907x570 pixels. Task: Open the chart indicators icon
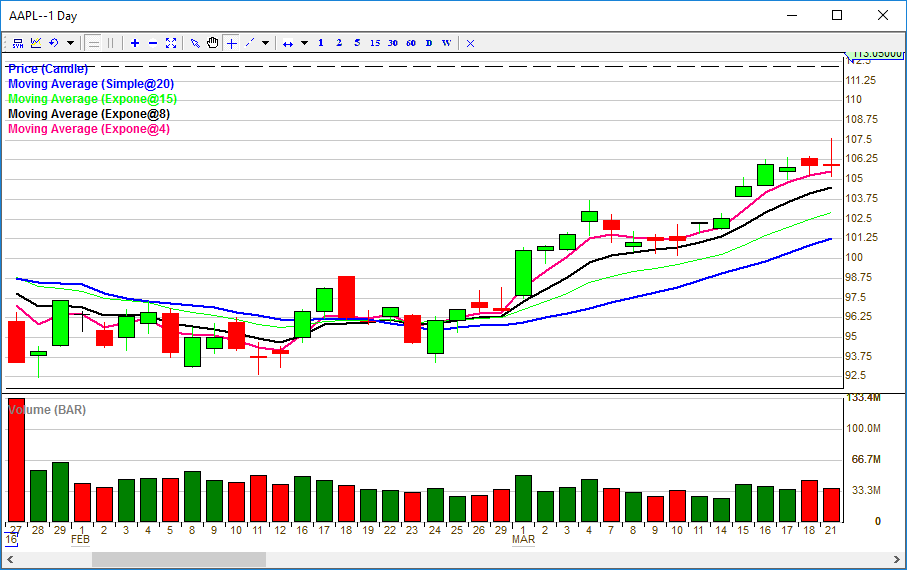tap(36, 43)
